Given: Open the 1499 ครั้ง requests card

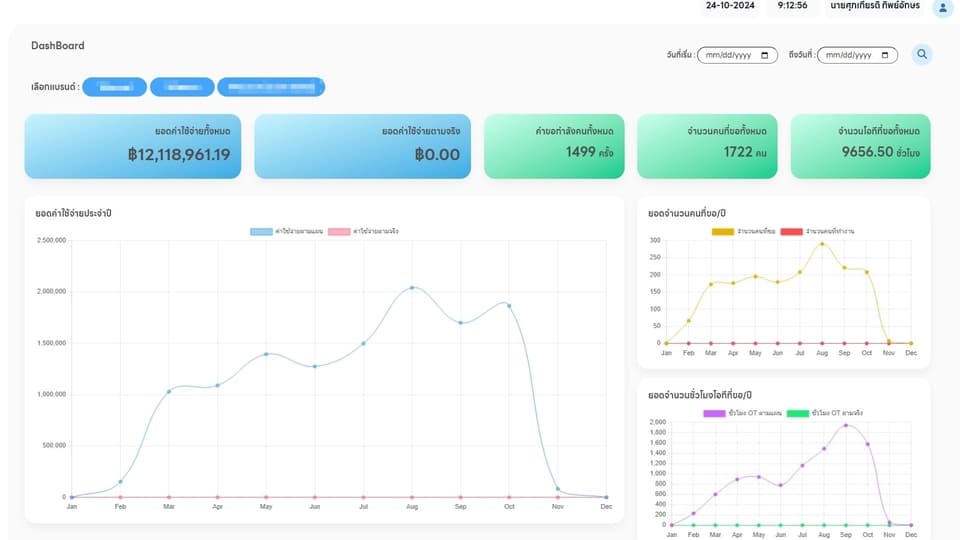Looking at the screenshot, I should coord(554,146).
